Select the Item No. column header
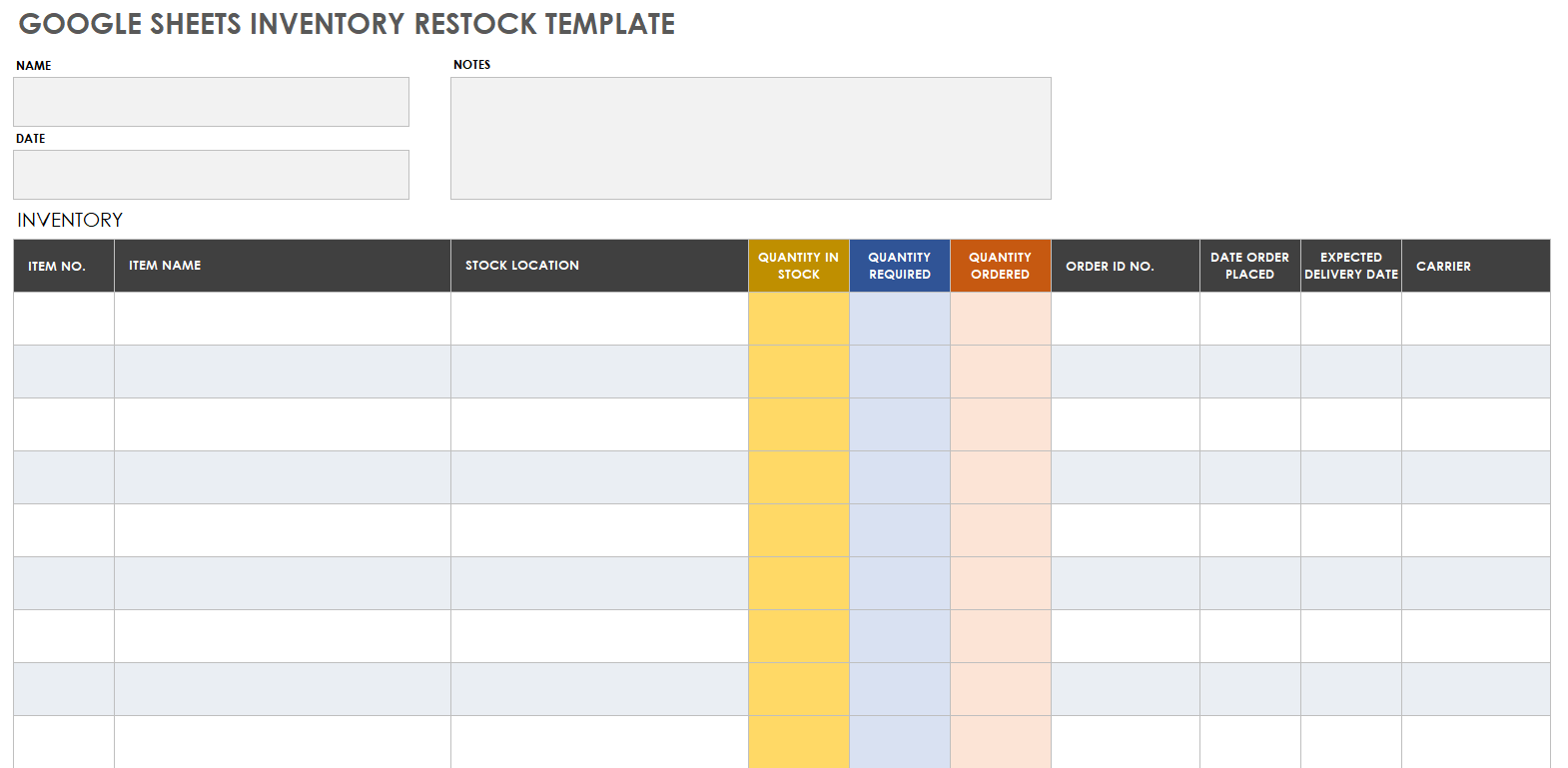The width and height of the screenshot is (1568, 768). [64, 266]
